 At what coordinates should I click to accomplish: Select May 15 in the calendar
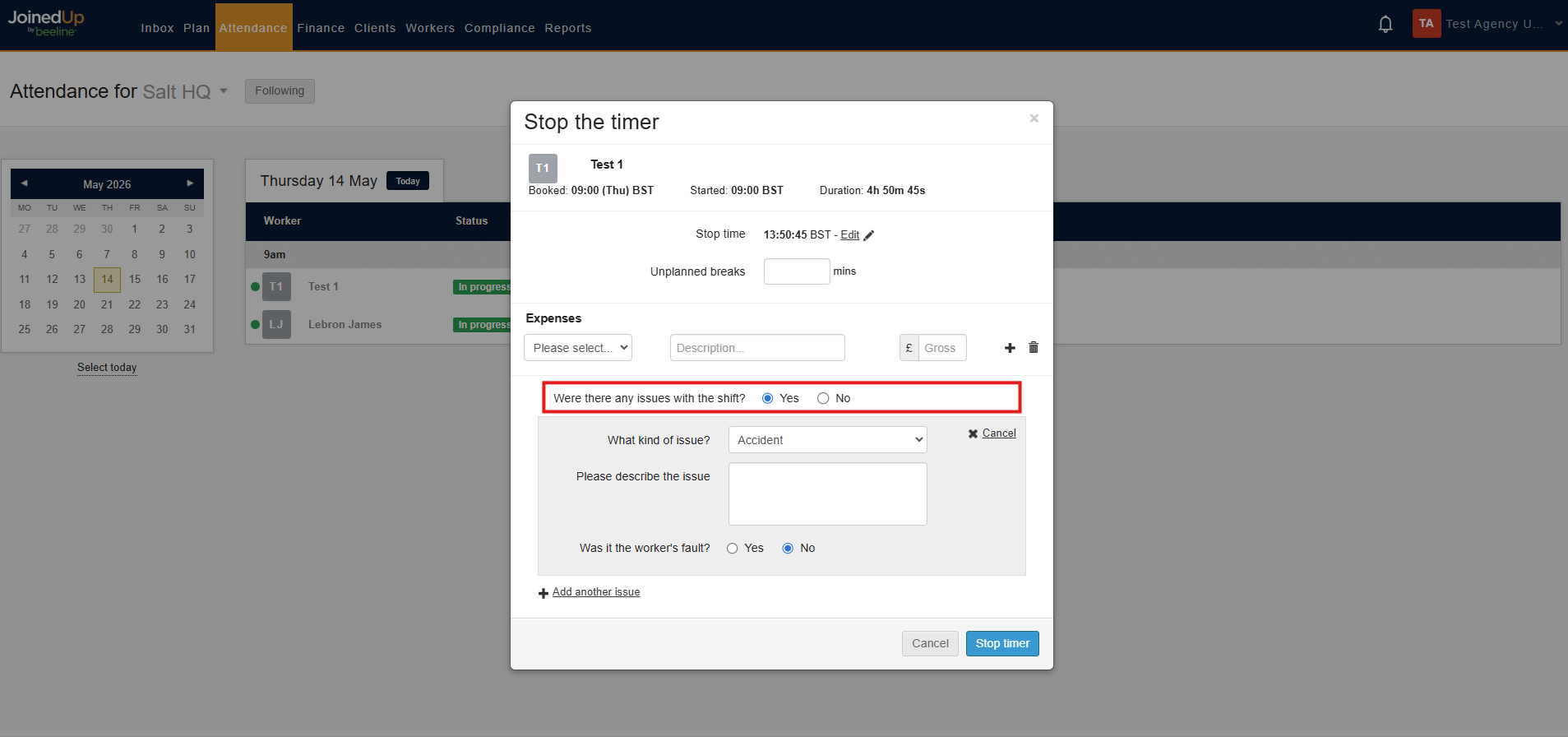point(135,280)
